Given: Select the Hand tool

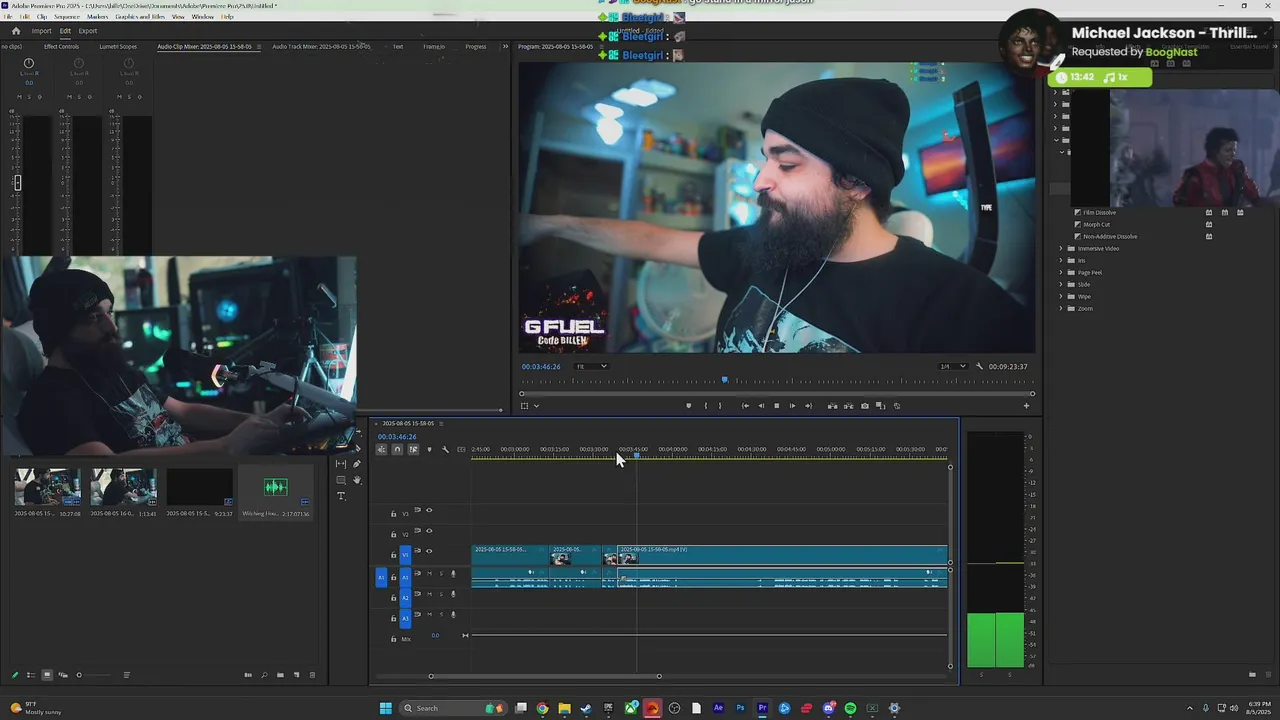Looking at the screenshot, I should (x=357, y=480).
